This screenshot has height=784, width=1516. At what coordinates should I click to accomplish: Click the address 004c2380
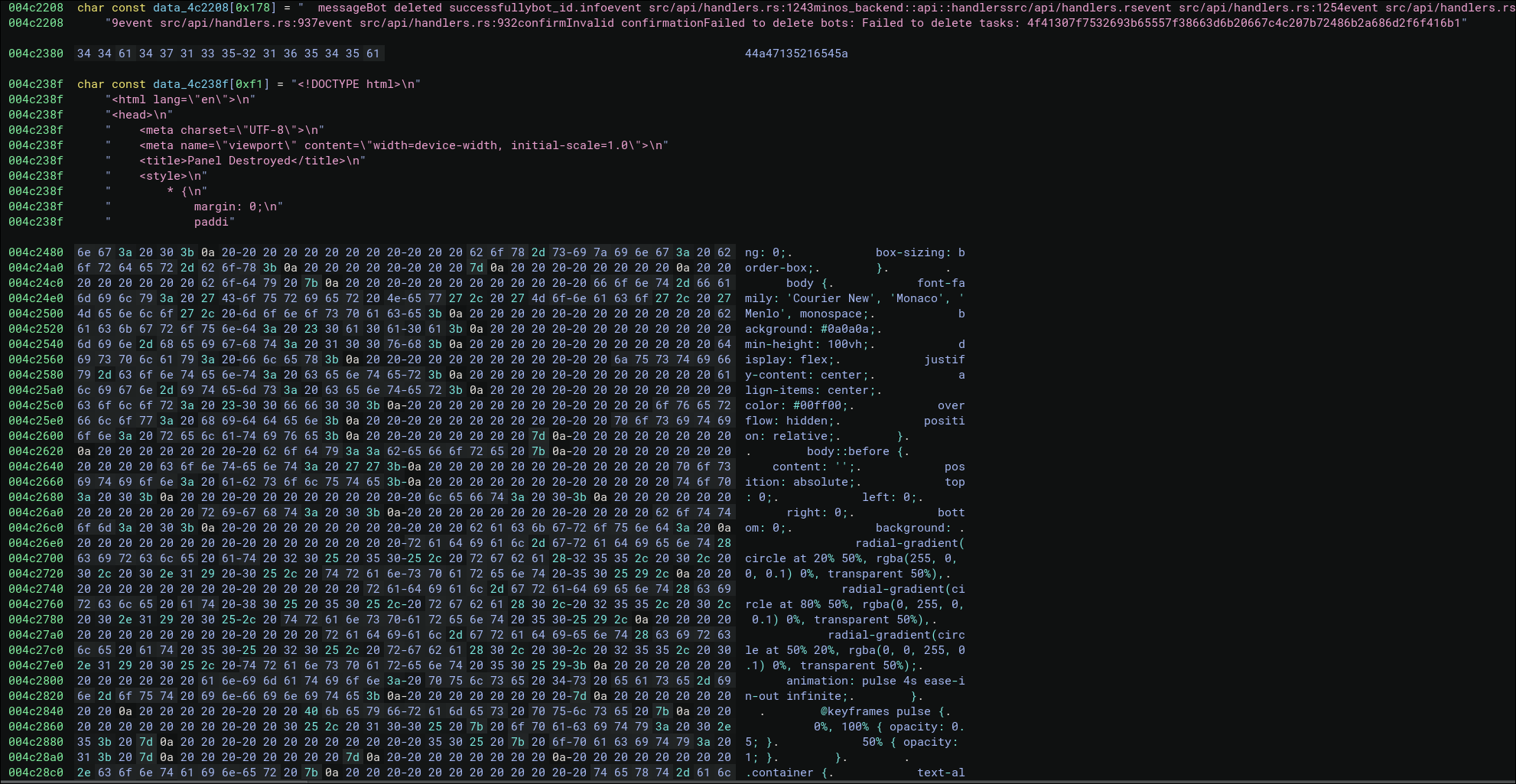click(x=36, y=54)
